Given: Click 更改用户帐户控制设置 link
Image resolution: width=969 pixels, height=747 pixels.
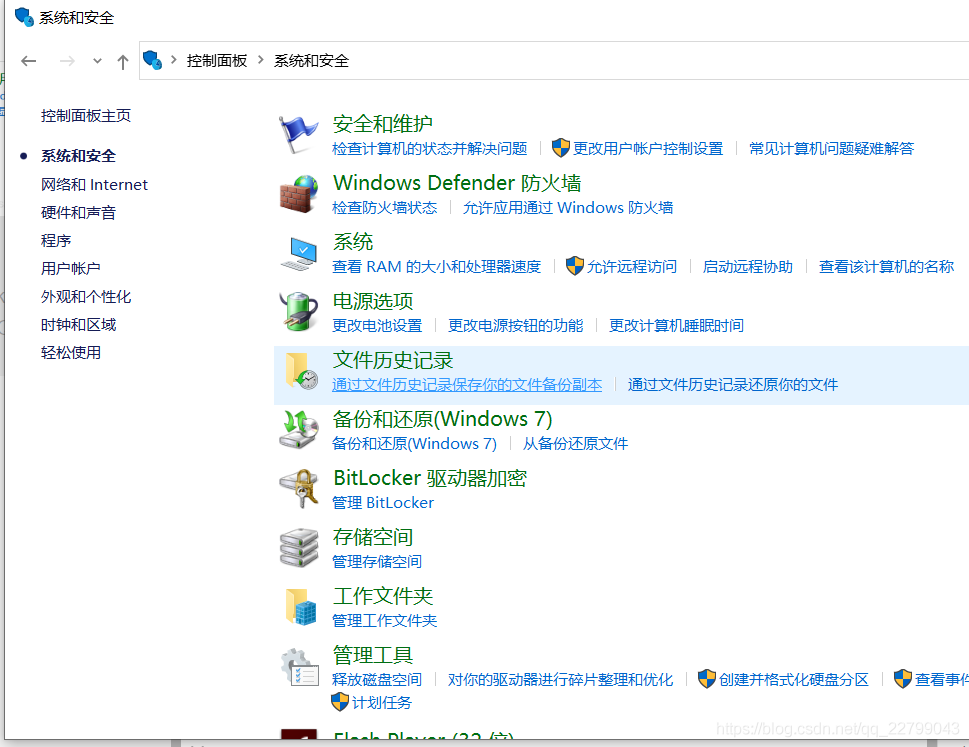Looking at the screenshot, I should coord(648,148).
